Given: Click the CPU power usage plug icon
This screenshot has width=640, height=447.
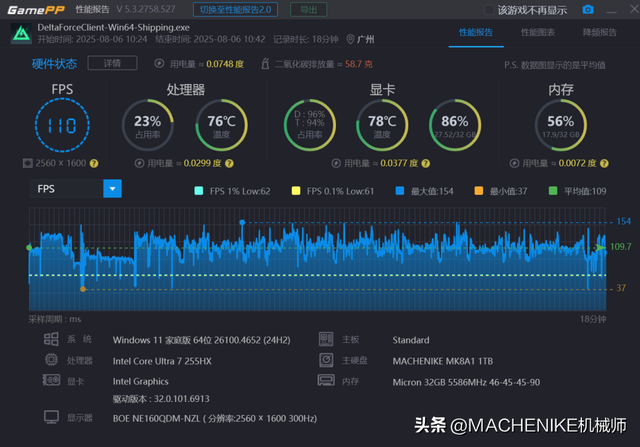Looking at the screenshot, I should [x=140, y=163].
